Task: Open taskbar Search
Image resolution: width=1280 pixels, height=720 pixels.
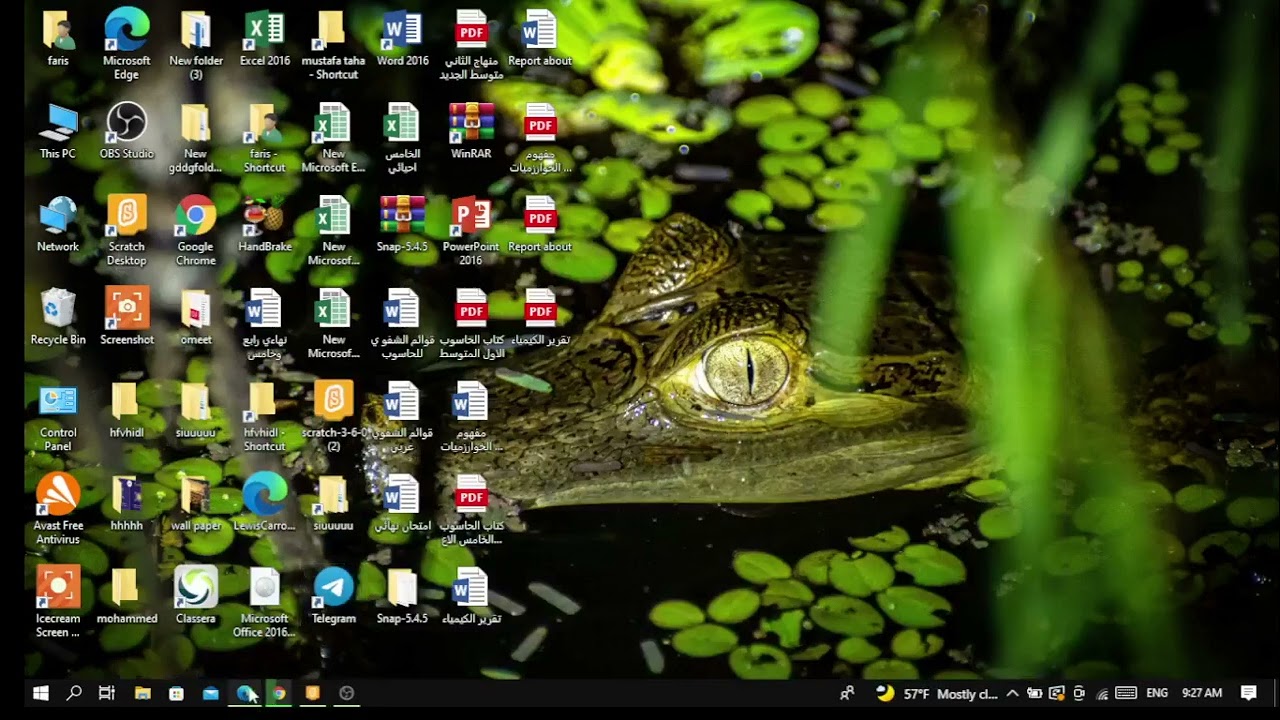Action: click(74, 693)
